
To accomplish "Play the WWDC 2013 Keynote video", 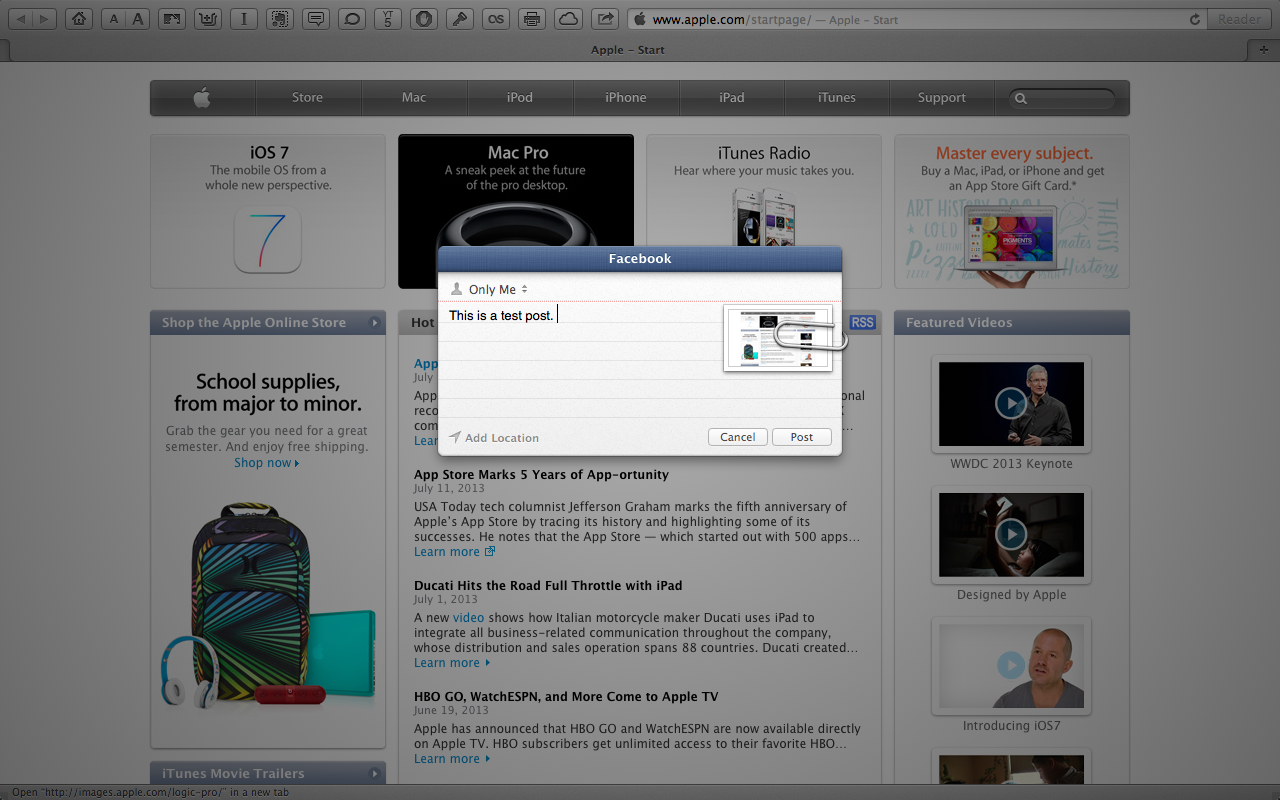I will (1012, 404).
